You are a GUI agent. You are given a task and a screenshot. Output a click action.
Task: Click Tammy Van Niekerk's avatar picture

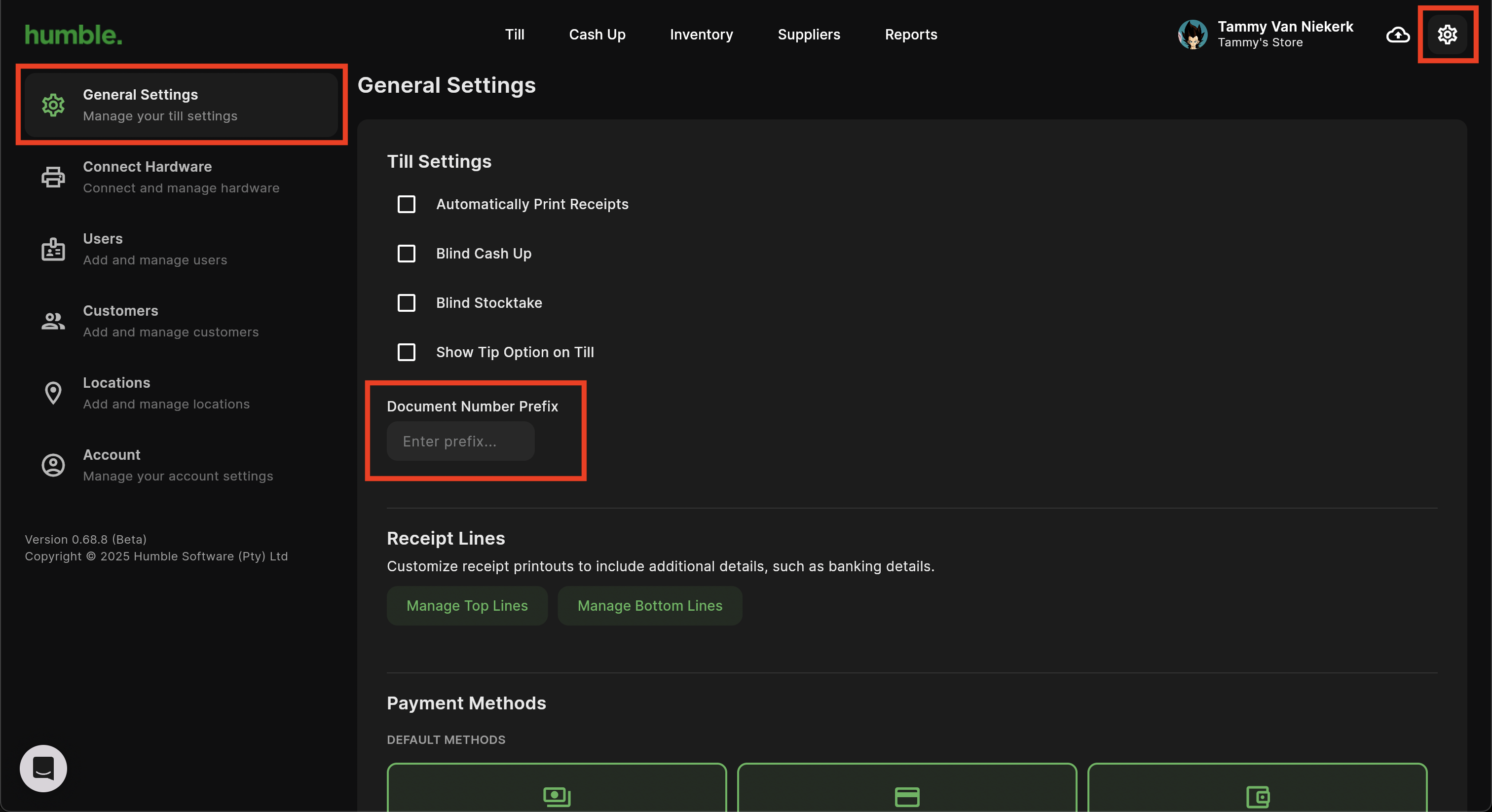1193,35
